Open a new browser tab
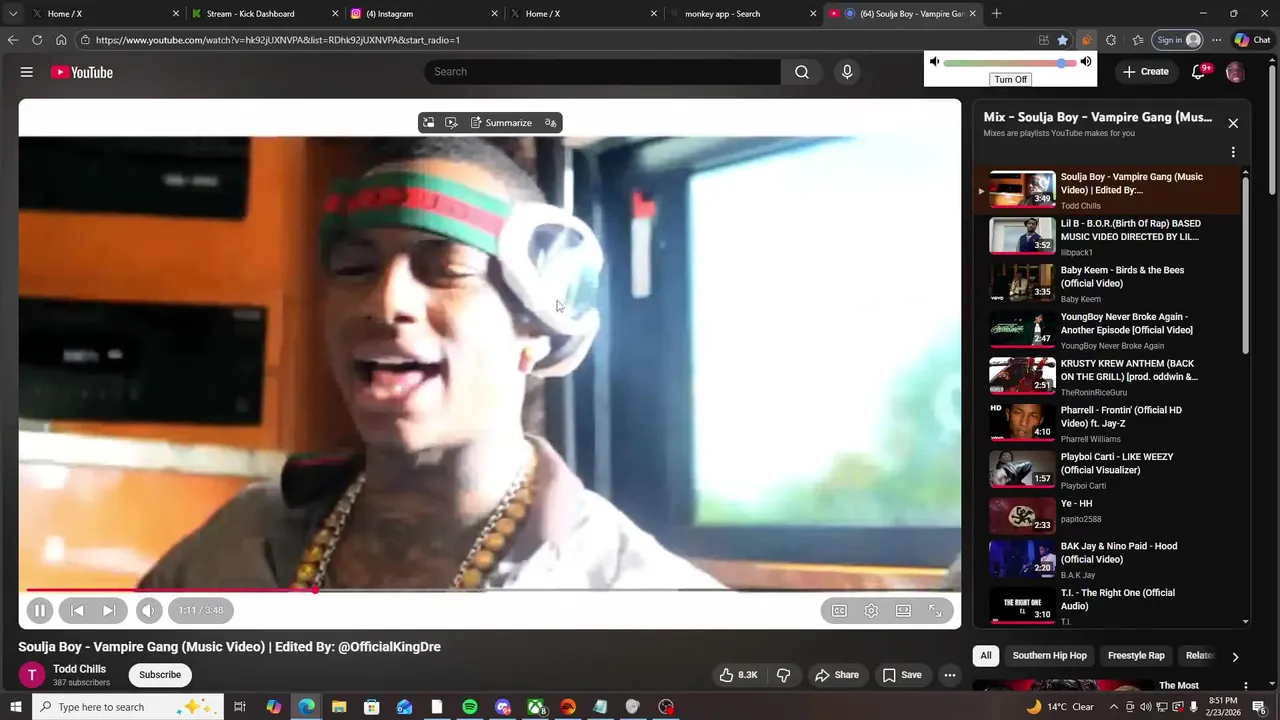The height and width of the screenshot is (720, 1280). pos(996,14)
